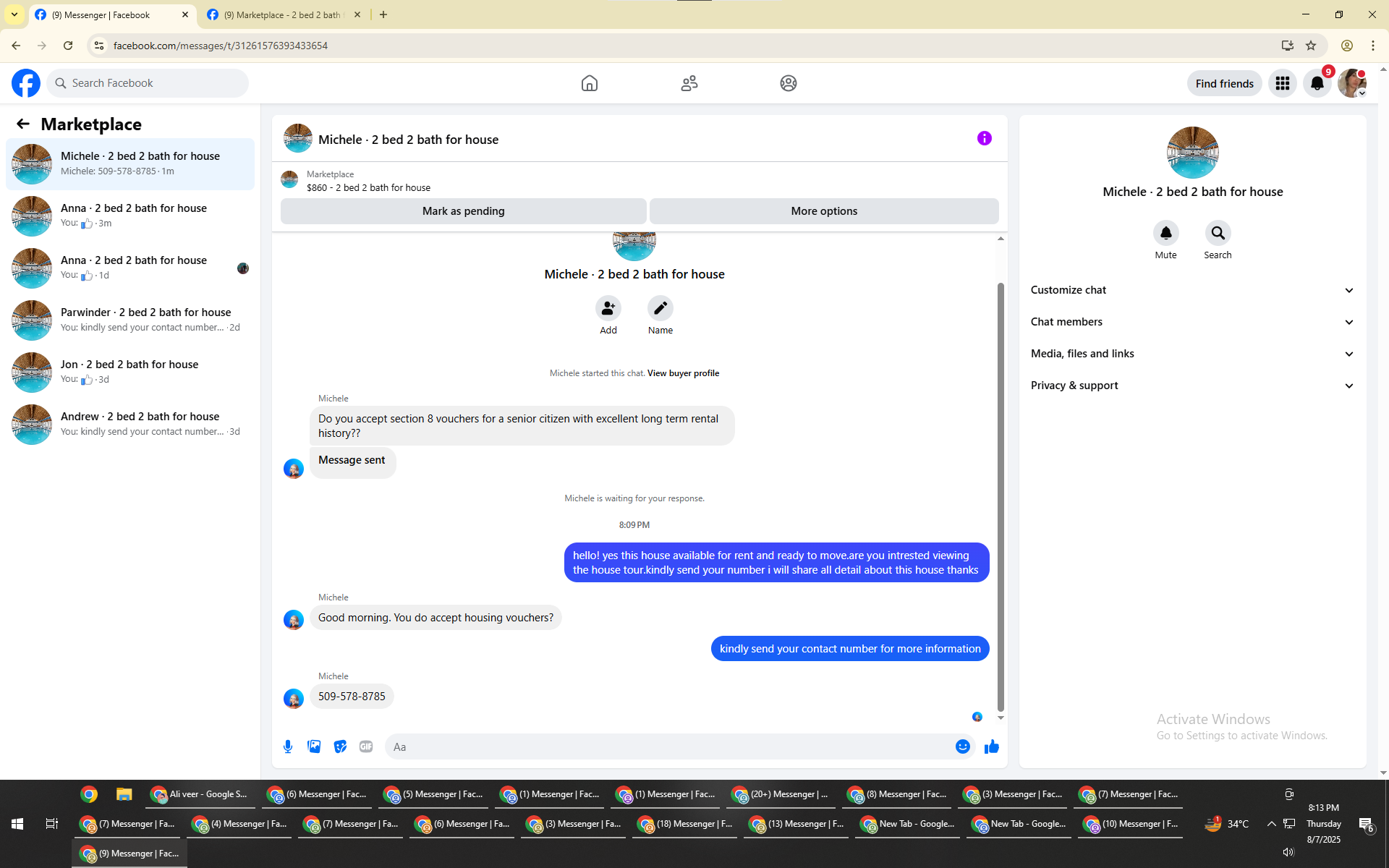Image resolution: width=1389 pixels, height=868 pixels.
Task: Open the Facebook menu grid icon
Action: coord(1283,83)
